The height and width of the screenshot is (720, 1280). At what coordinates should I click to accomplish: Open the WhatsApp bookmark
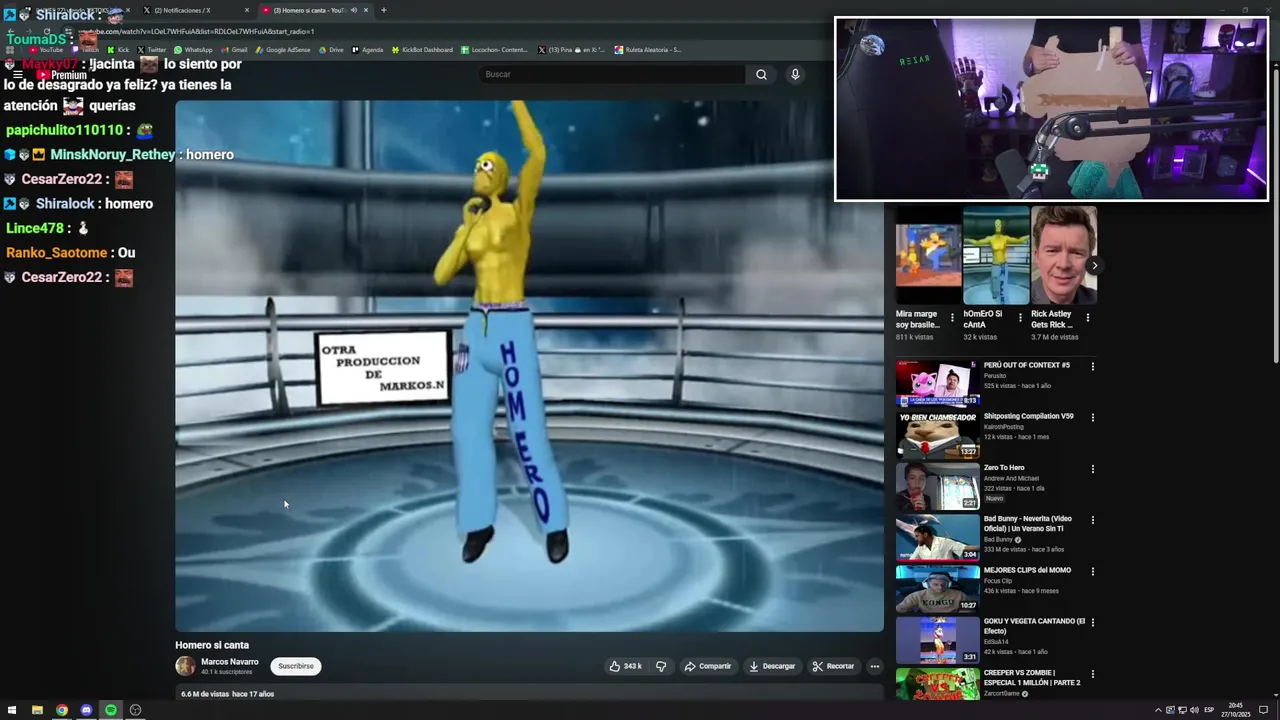tap(193, 49)
